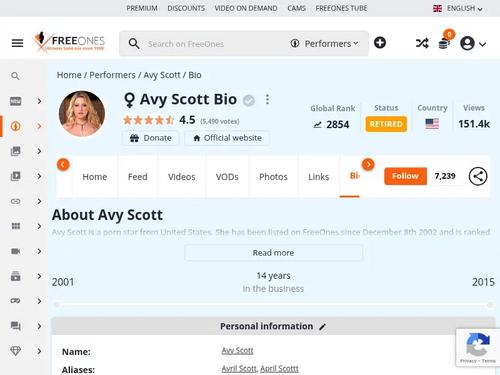Open FREEONES TUBE top link
The image size is (500, 375).
tap(341, 8)
